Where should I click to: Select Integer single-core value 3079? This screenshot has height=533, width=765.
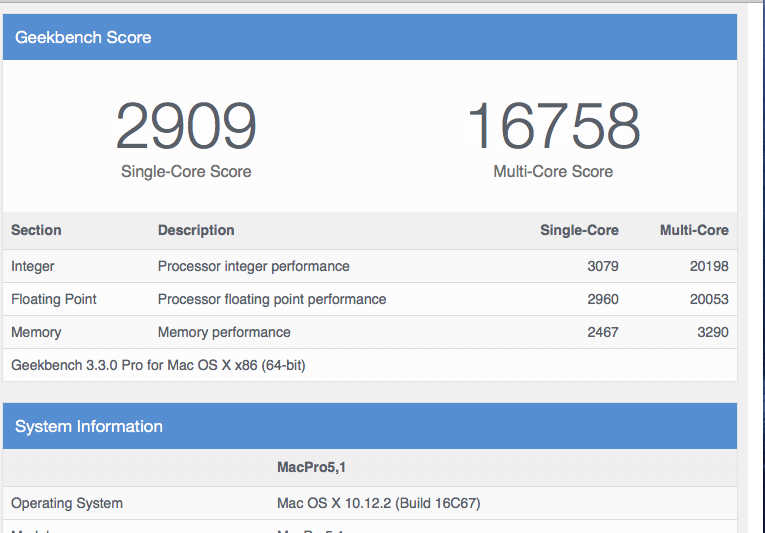[603, 266]
